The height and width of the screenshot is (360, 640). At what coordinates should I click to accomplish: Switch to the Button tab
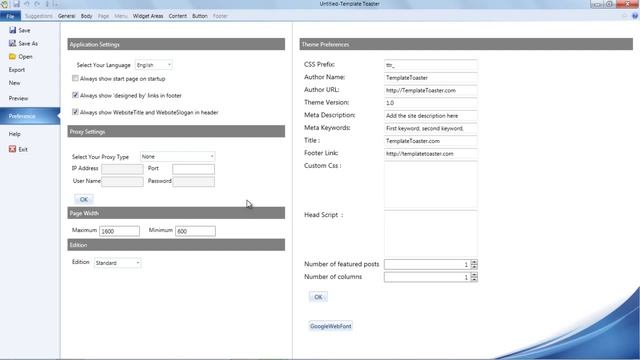tap(200, 16)
